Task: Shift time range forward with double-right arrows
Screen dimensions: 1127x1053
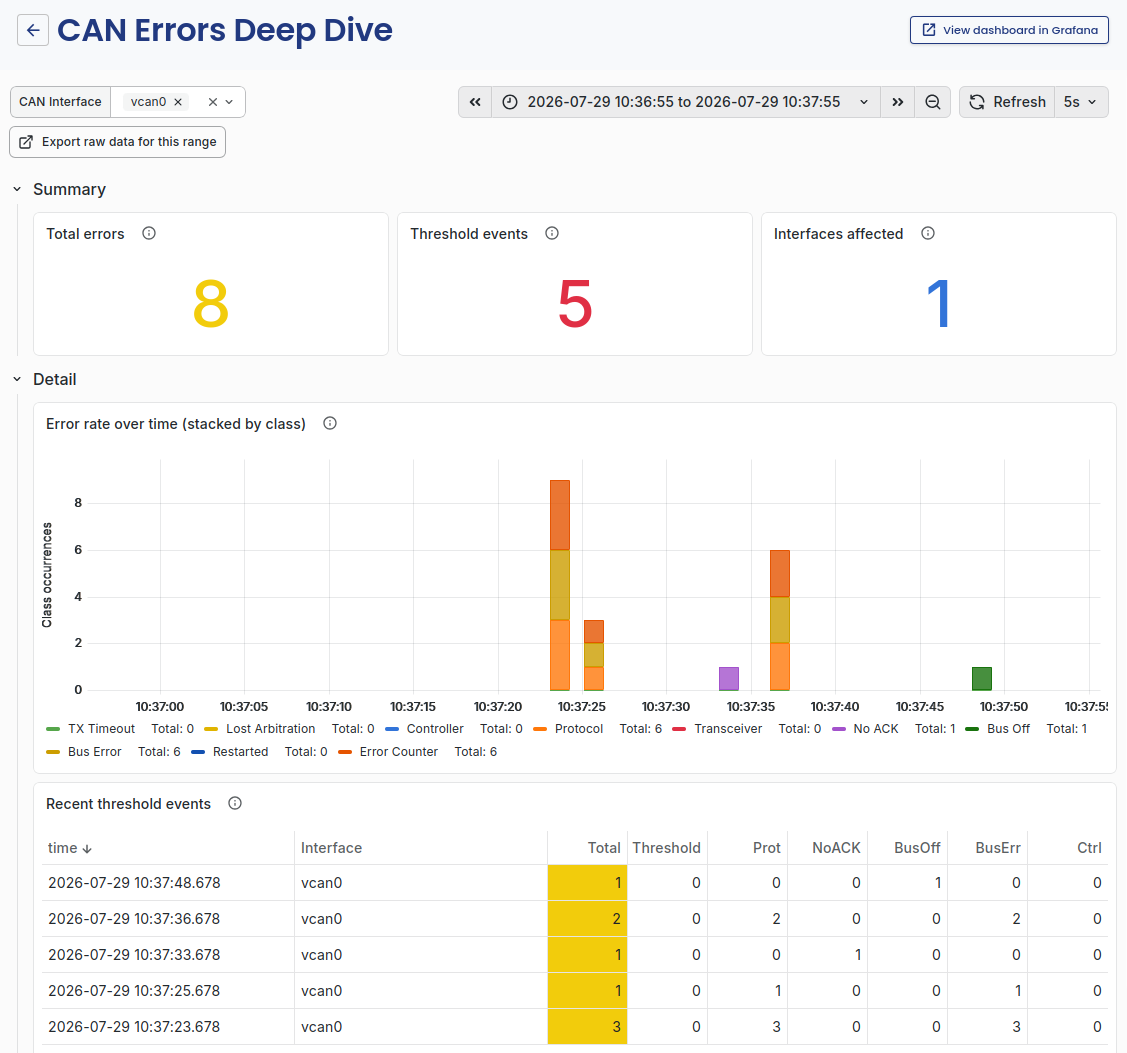Action: [898, 102]
